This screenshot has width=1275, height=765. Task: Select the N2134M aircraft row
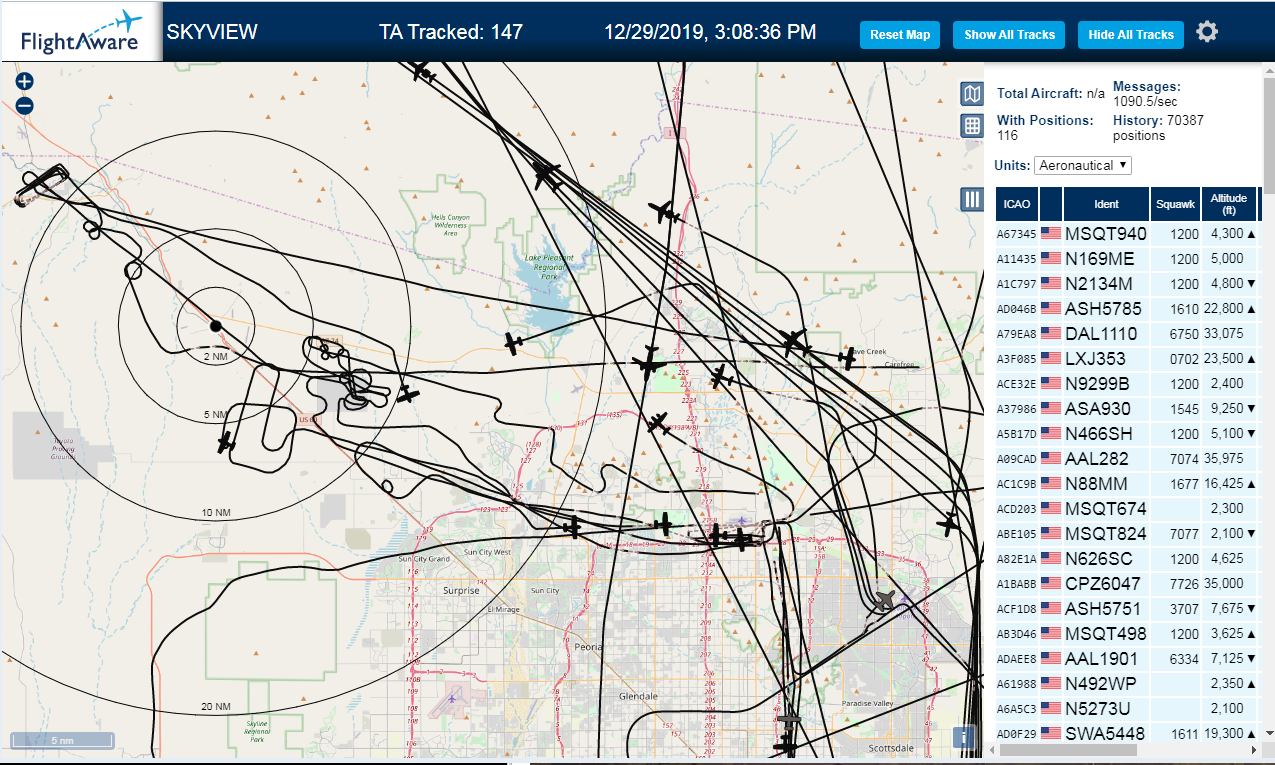1127,283
